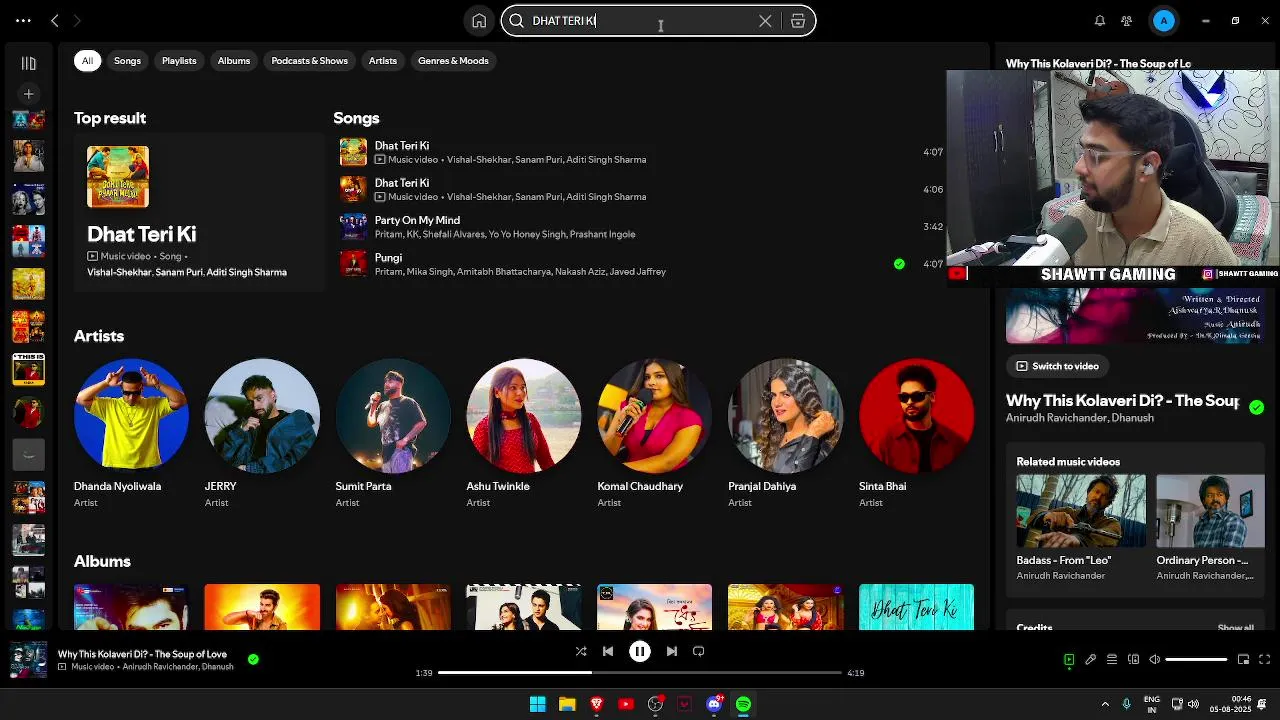Open the Browse icon beside search

(x=798, y=21)
